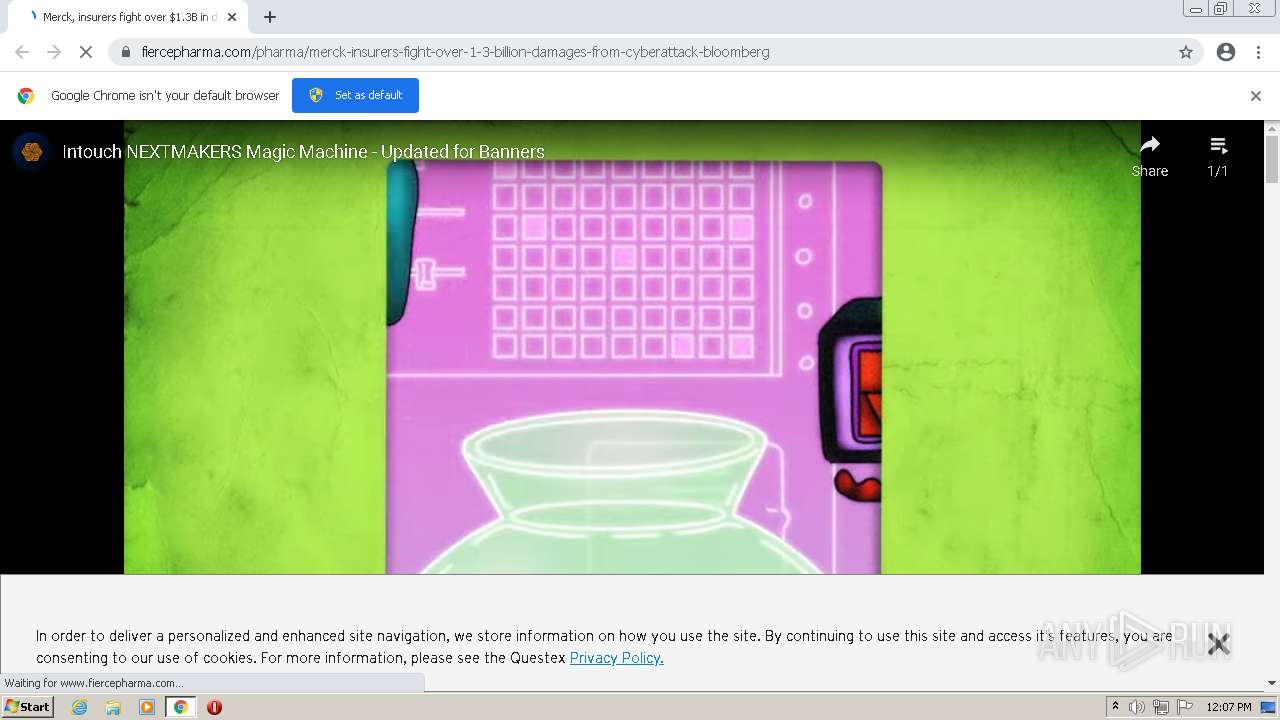The width and height of the screenshot is (1280, 720).
Task: Open the network tray icon
Action: 1161,707
